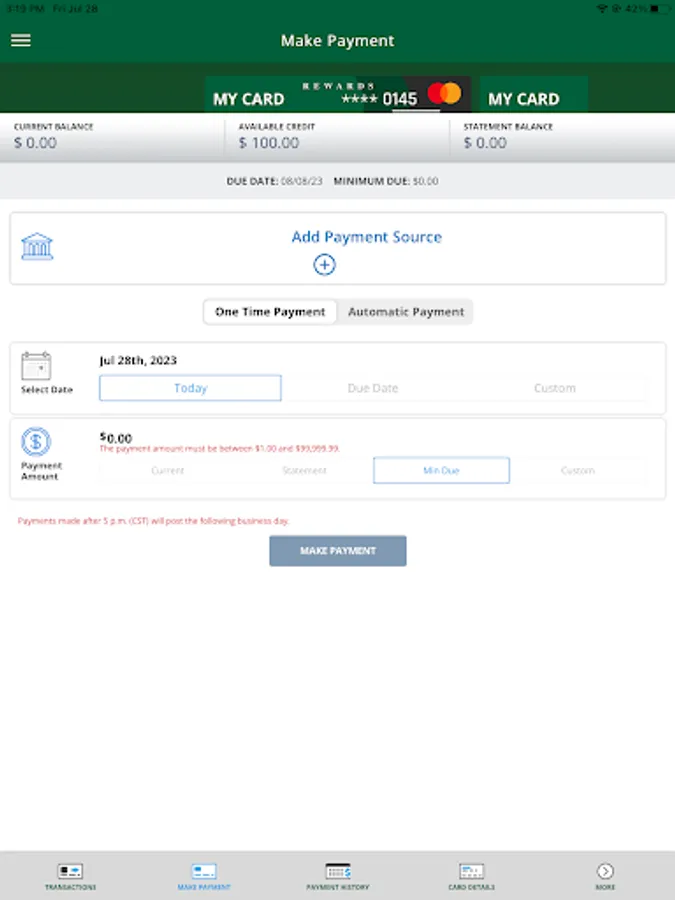This screenshot has height=900, width=675.
Task: Select Current balance amount option
Action: [x=168, y=471]
